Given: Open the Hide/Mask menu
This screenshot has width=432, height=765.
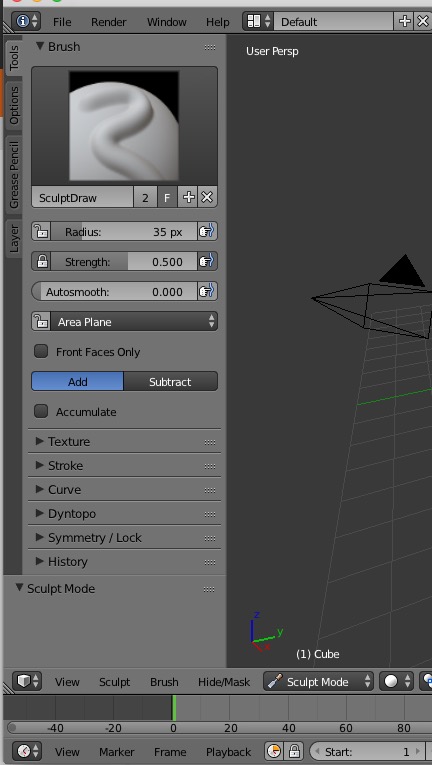Looking at the screenshot, I should click(x=224, y=682).
